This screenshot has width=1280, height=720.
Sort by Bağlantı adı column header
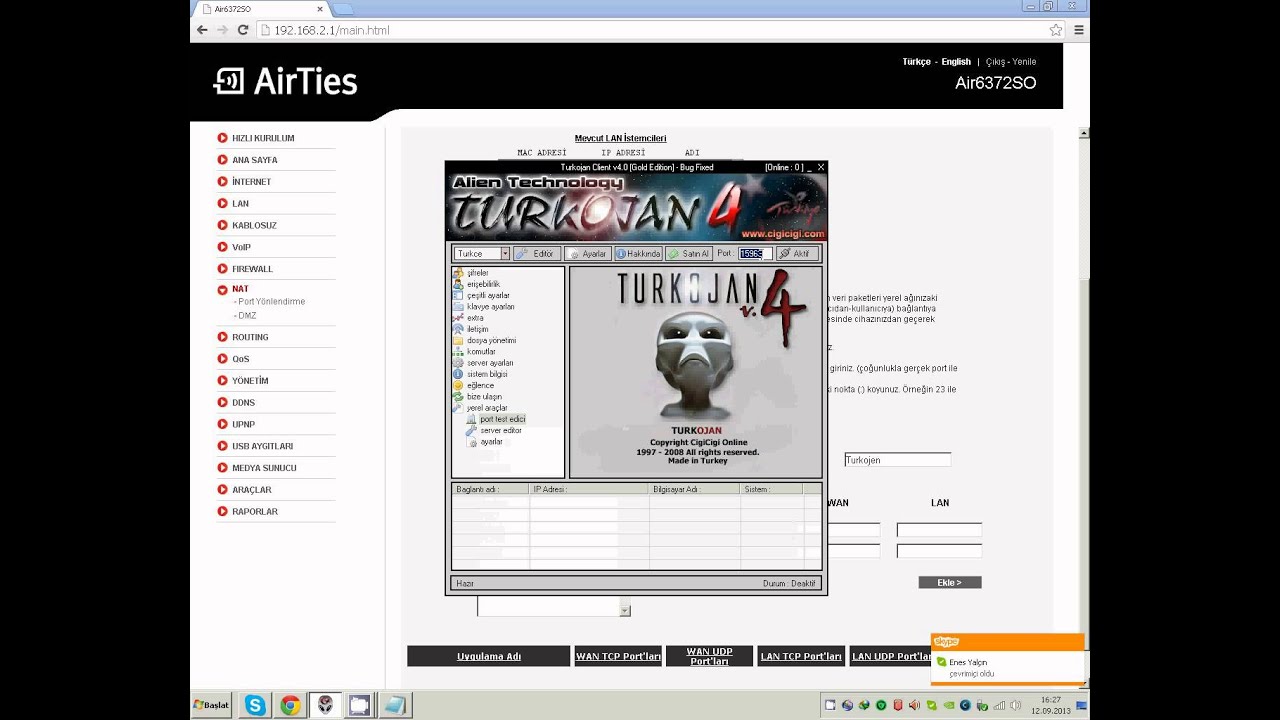[490, 489]
